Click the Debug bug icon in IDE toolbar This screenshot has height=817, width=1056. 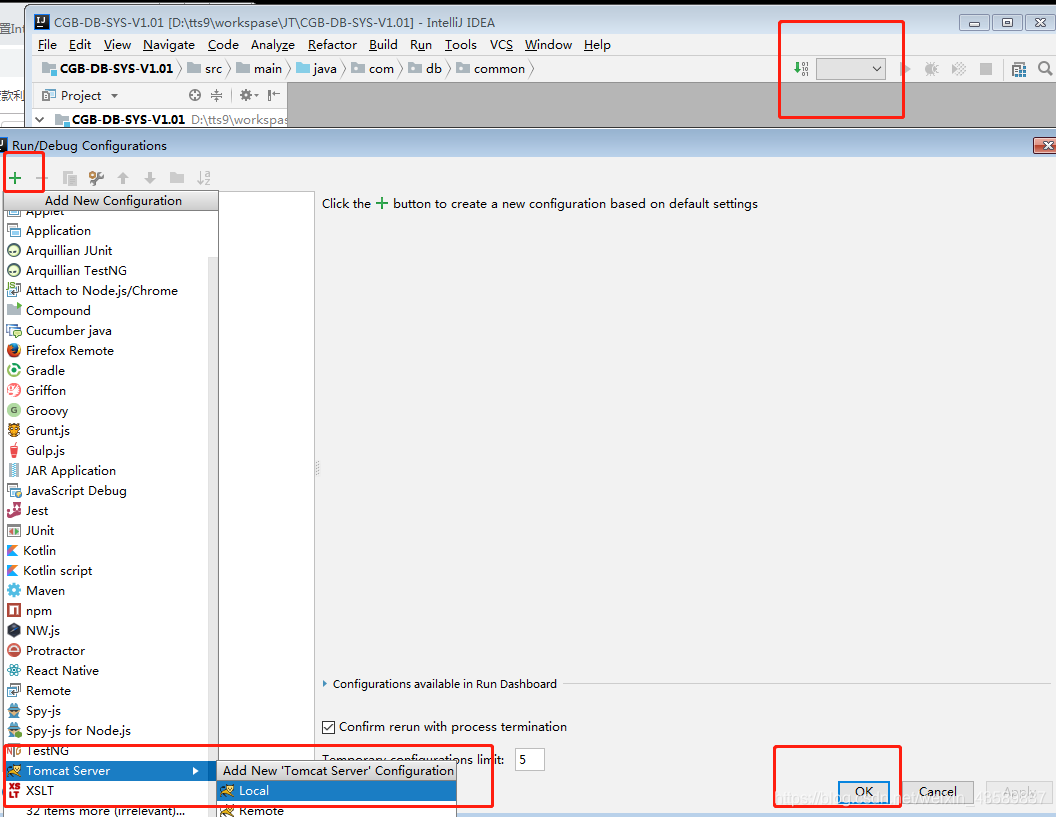931,69
